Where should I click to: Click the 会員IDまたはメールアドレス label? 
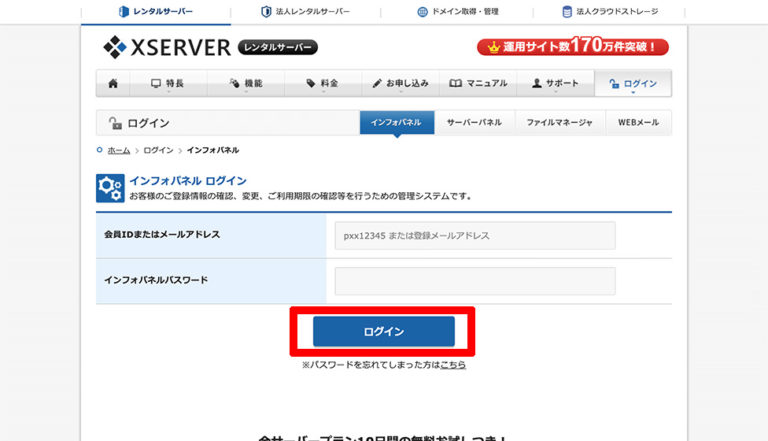162,235
